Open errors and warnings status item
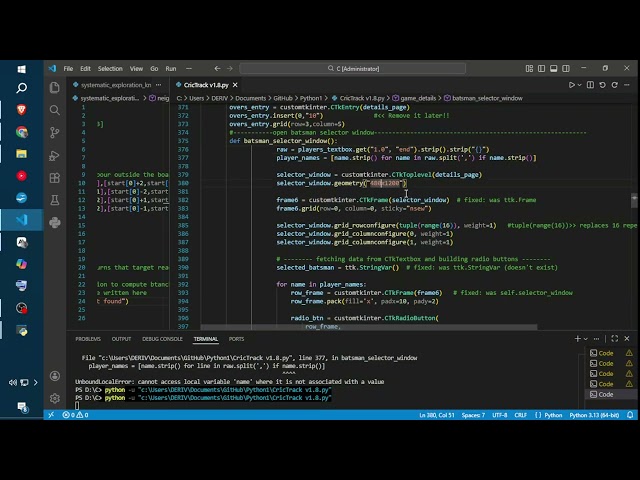The height and width of the screenshot is (480, 640). coord(75,415)
